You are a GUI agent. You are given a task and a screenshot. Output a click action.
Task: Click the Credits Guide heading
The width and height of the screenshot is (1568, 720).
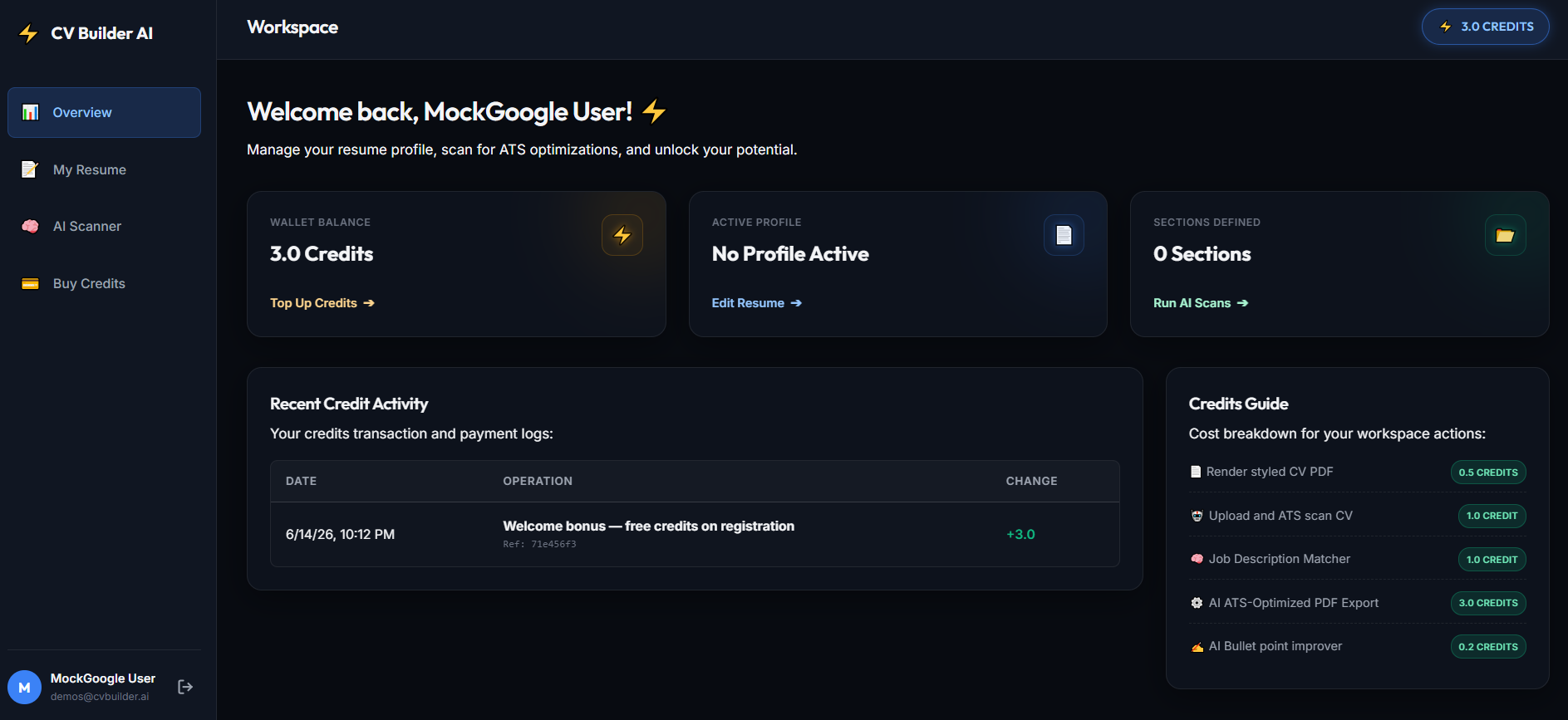tap(1238, 404)
